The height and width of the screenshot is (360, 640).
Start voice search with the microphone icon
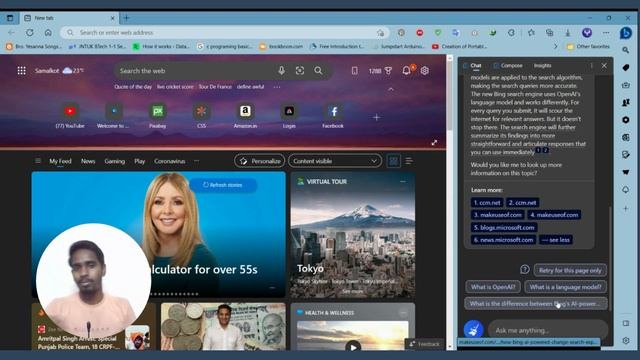[282, 71]
